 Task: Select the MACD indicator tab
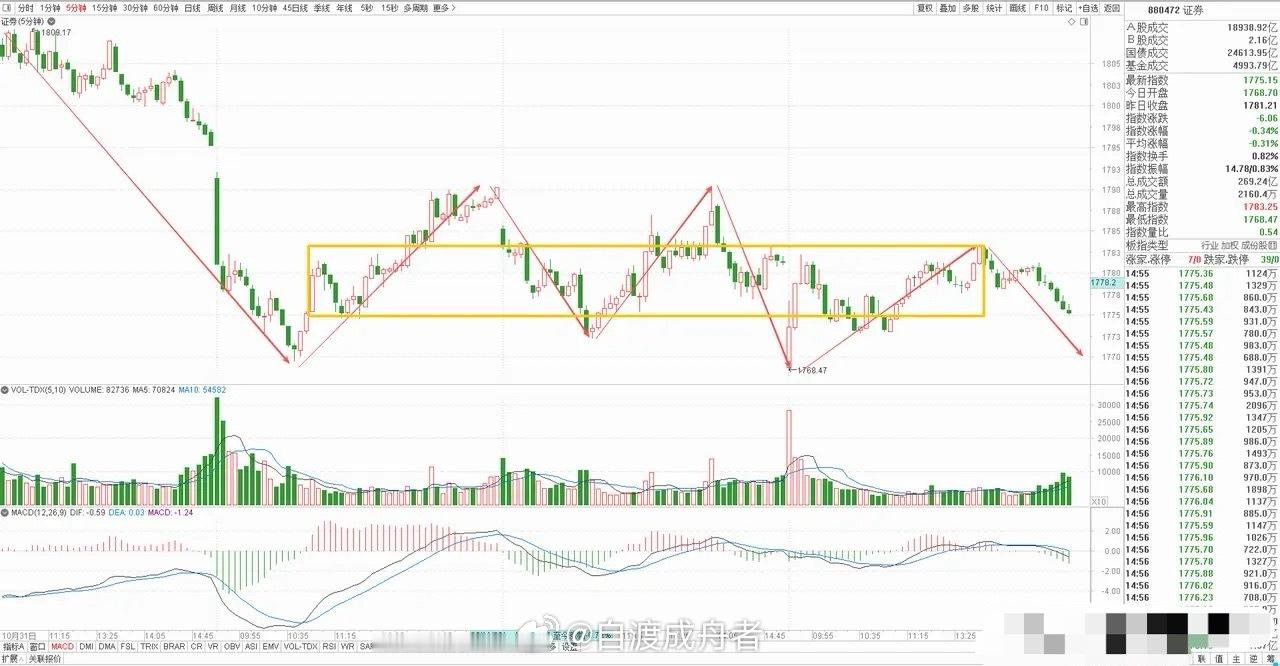coord(62,647)
